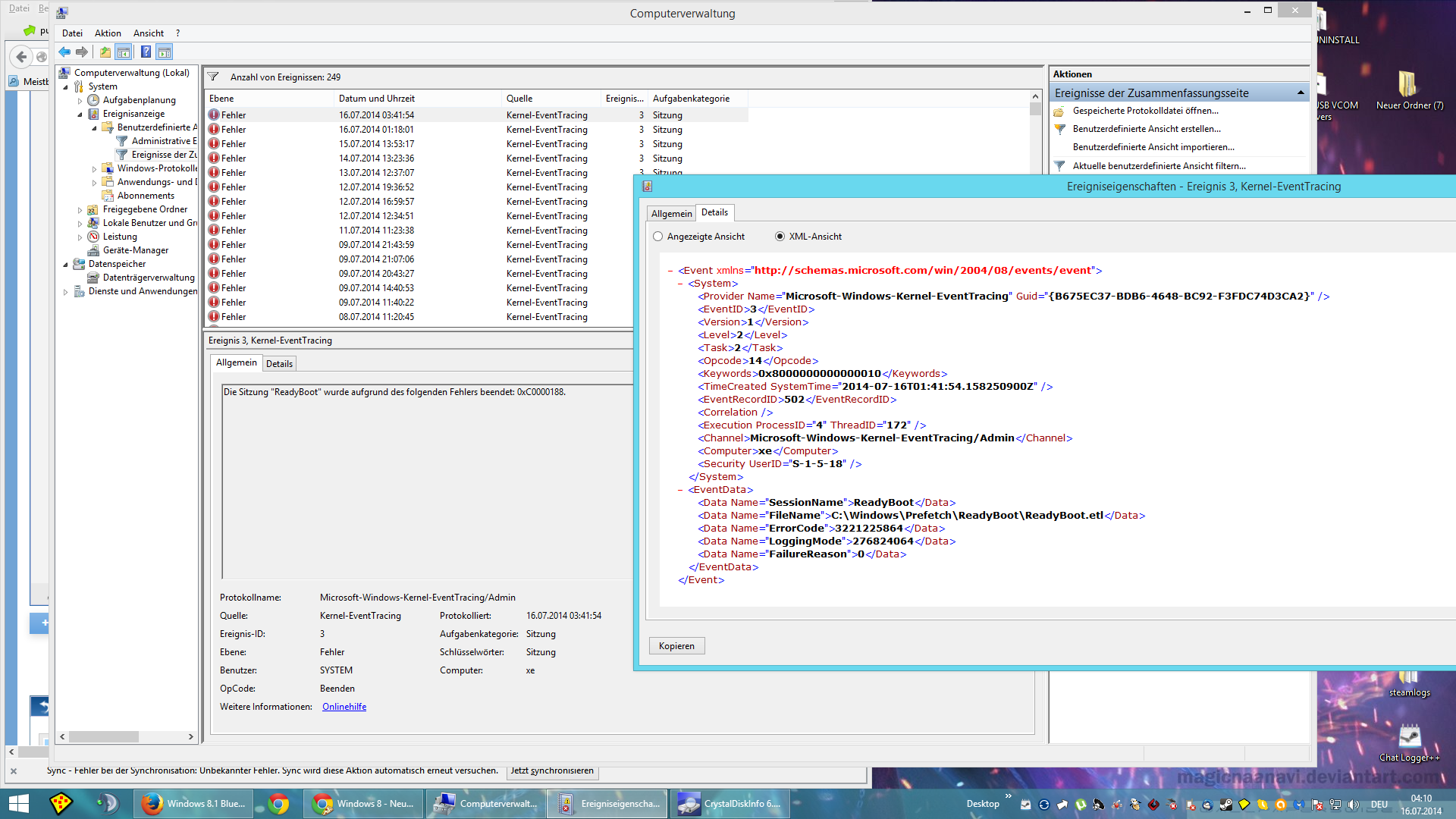Open the Onlinehilfe link

click(x=344, y=707)
